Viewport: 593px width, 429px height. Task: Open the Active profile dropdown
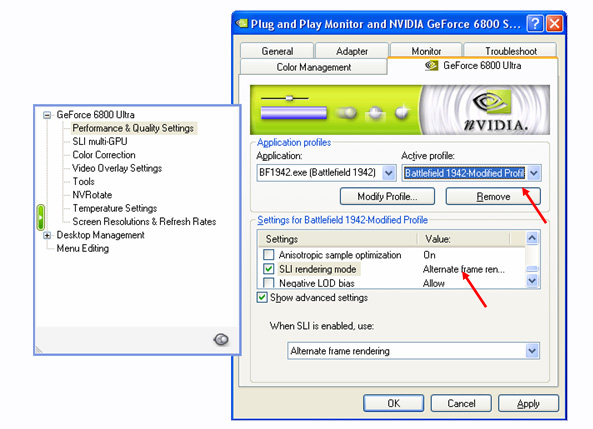534,173
